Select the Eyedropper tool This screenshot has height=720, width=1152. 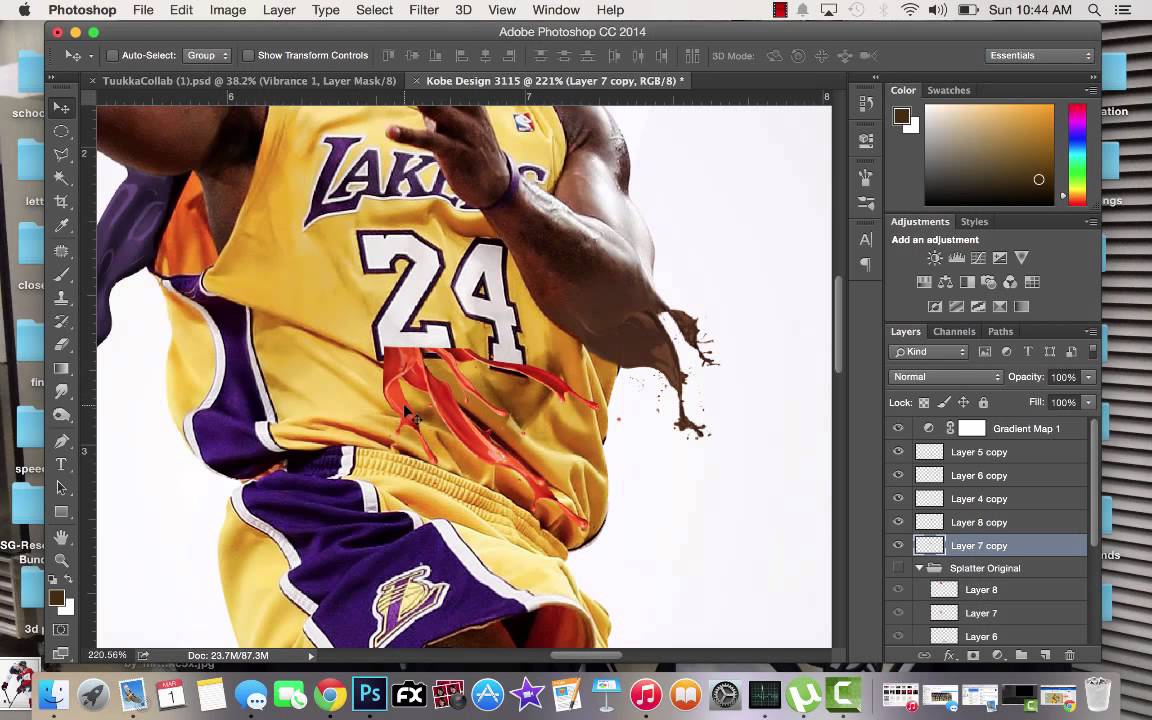[62, 226]
